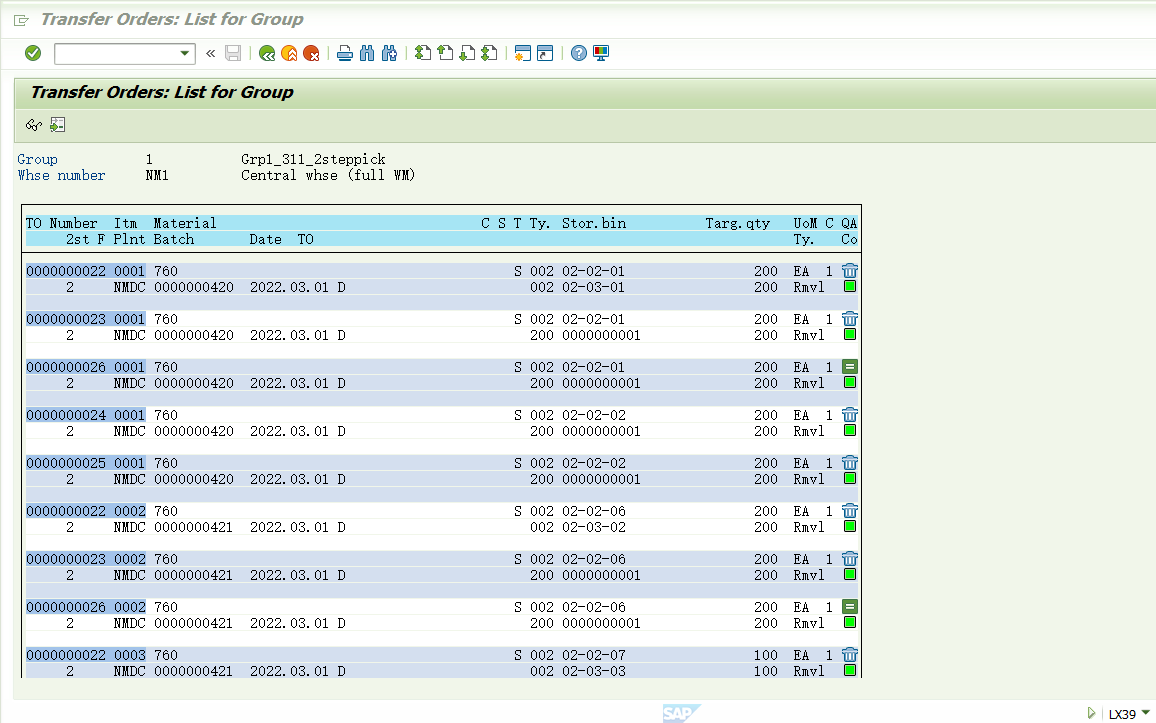Viewport: 1156px width, 723px height.
Task: Click storage bin 02-02-07
Action: 593,654
